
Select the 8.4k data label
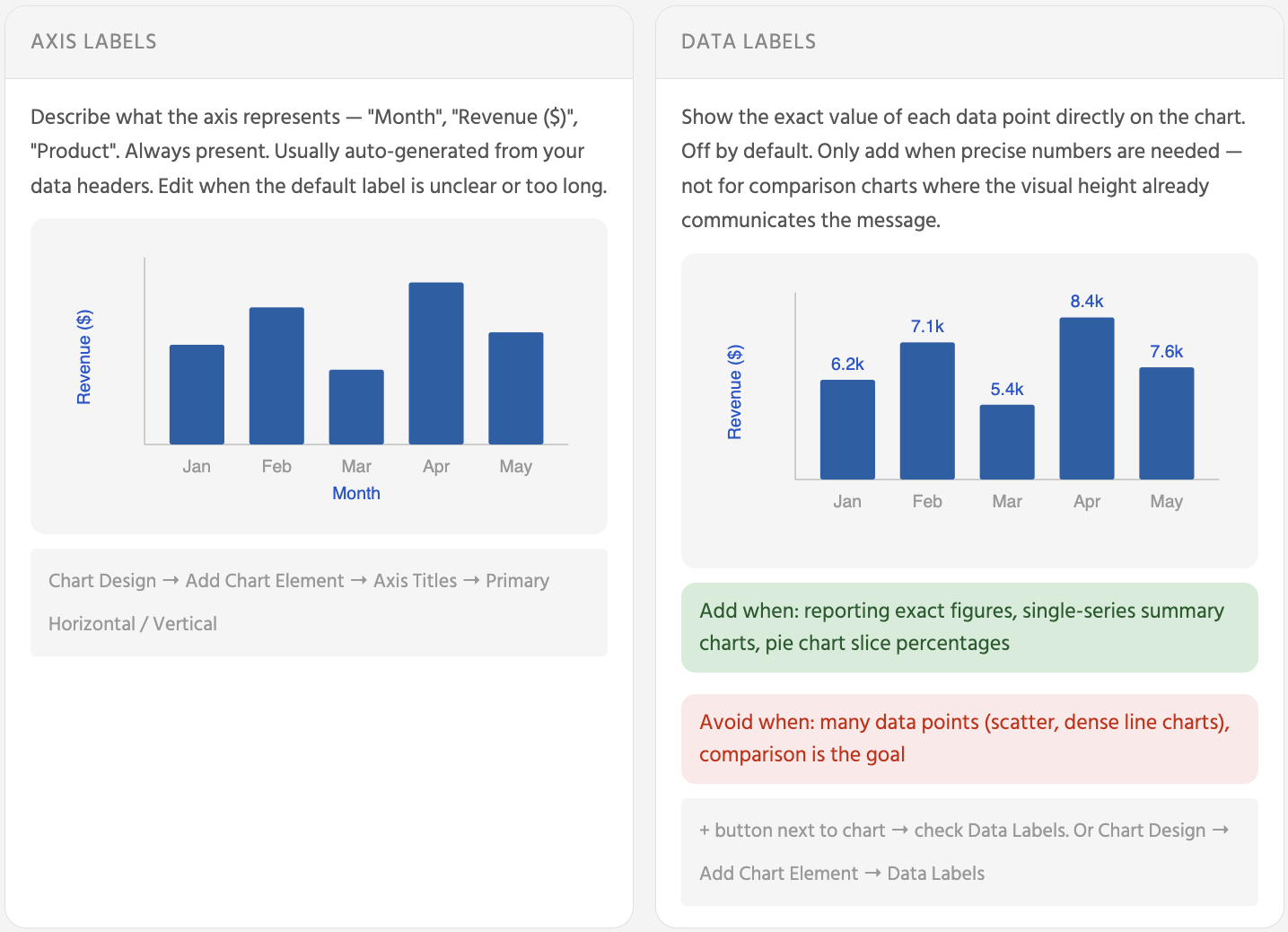click(x=1086, y=302)
